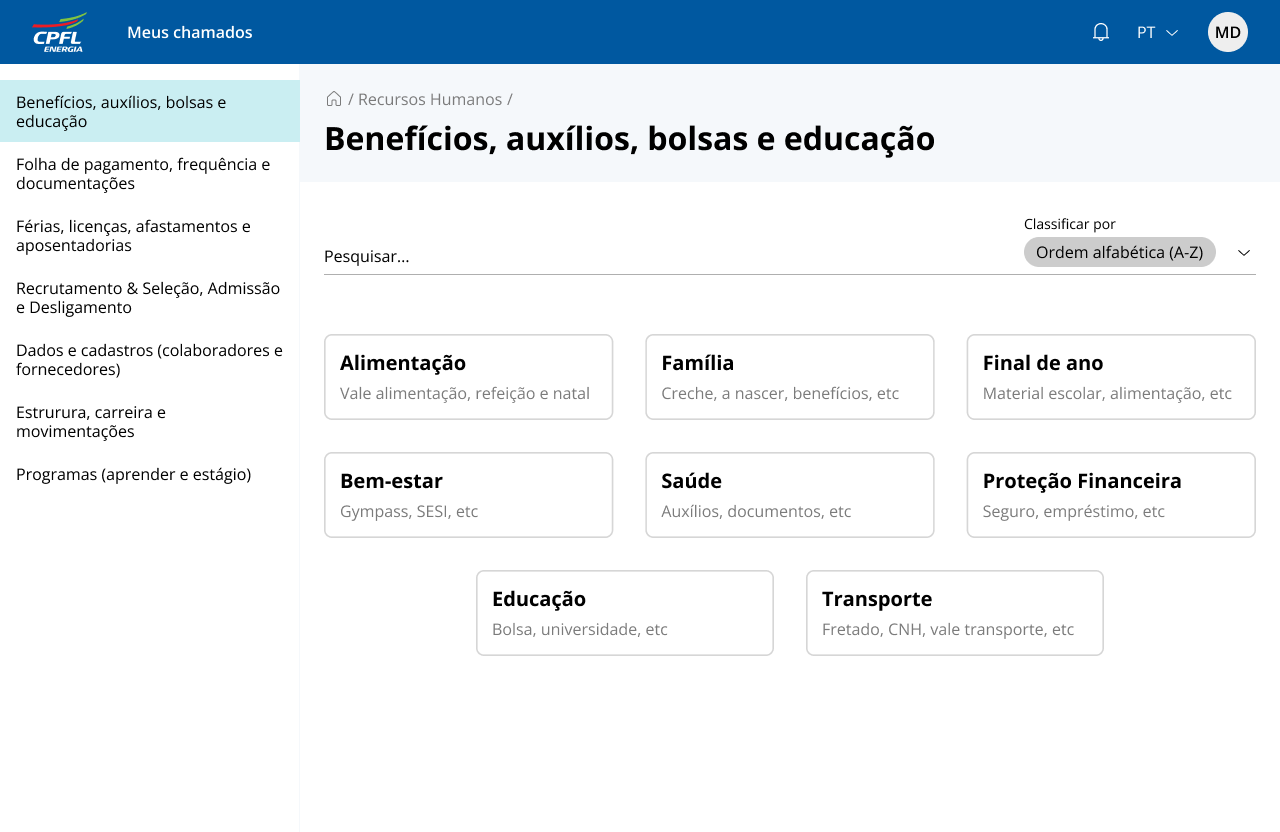The image size is (1280, 832).
Task: Open the Transporte card
Action: 955,613
